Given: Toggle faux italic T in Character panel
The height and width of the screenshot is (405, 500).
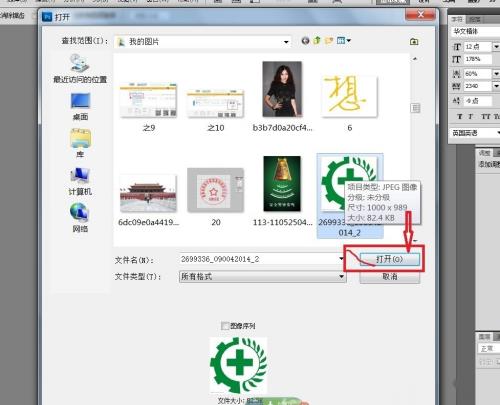Looking at the screenshot, I should (471, 116).
